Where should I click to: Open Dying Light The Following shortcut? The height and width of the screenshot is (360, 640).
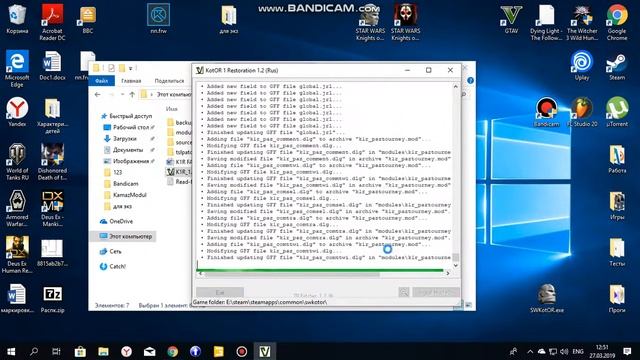tap(546, 22)
